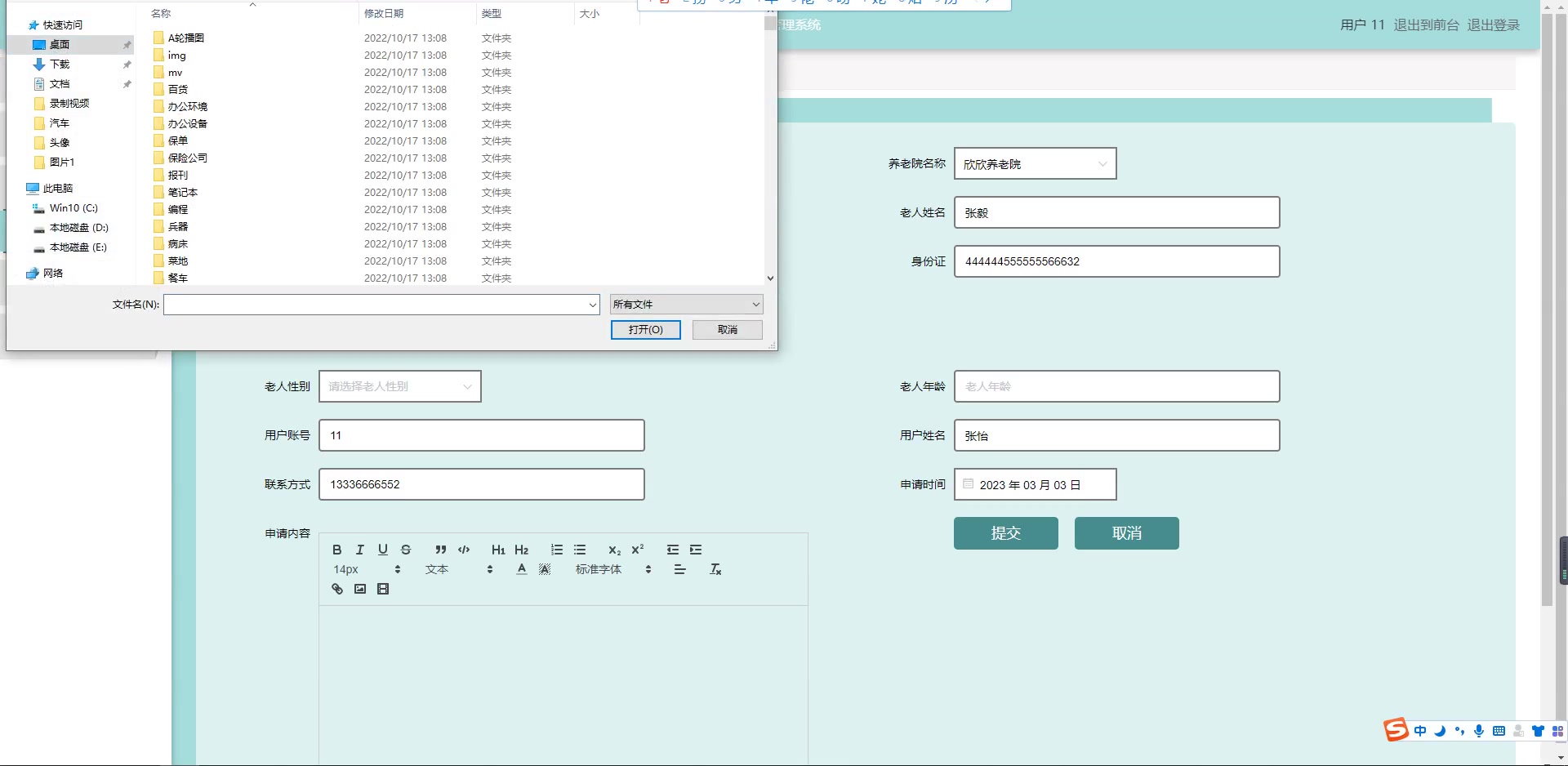This screenshot has height=766, width=1568.
Task: Submit the form with the 提交 button
Action: [1005, 533]
